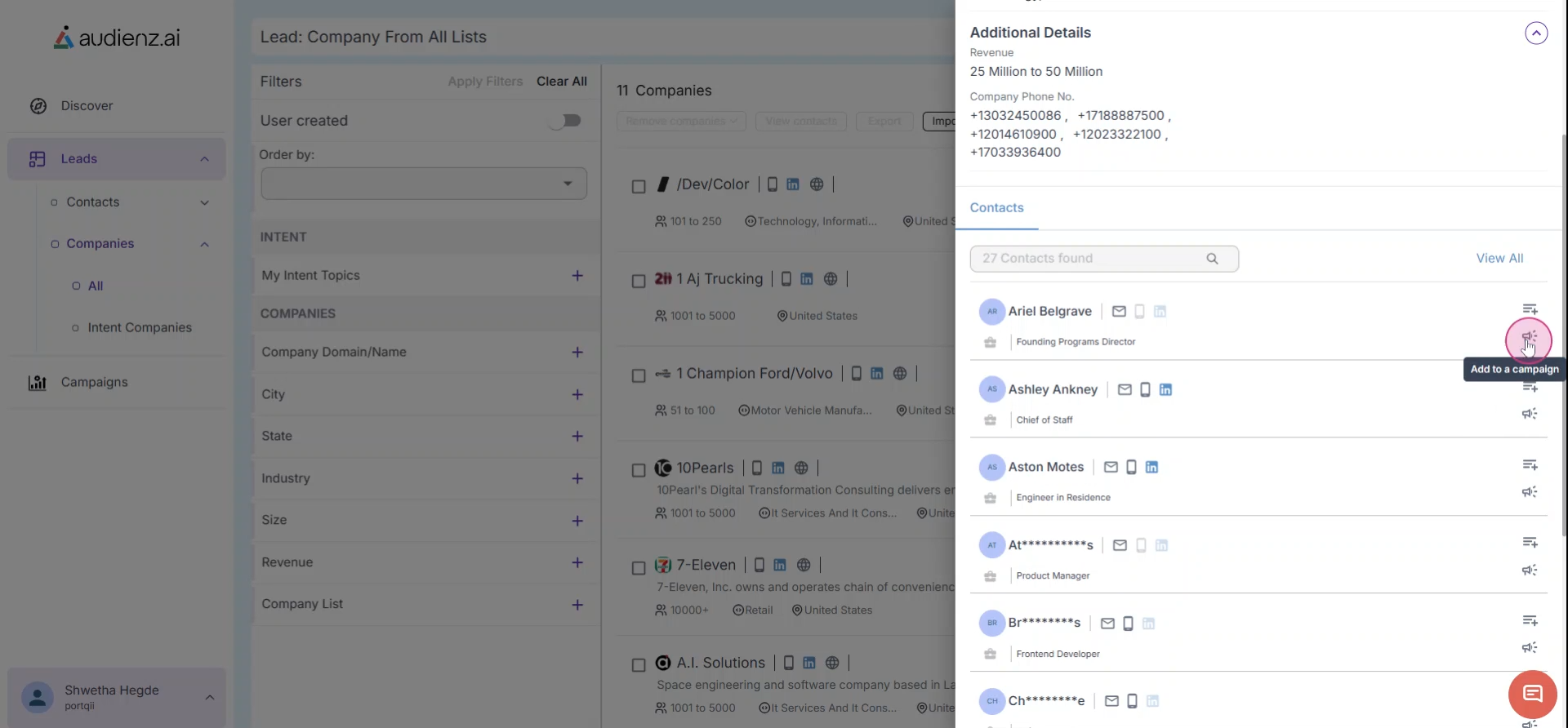This screenshot has width=1568, height=728.
Task: Expand My Intent Topics filter
Action: click(577, 276)
